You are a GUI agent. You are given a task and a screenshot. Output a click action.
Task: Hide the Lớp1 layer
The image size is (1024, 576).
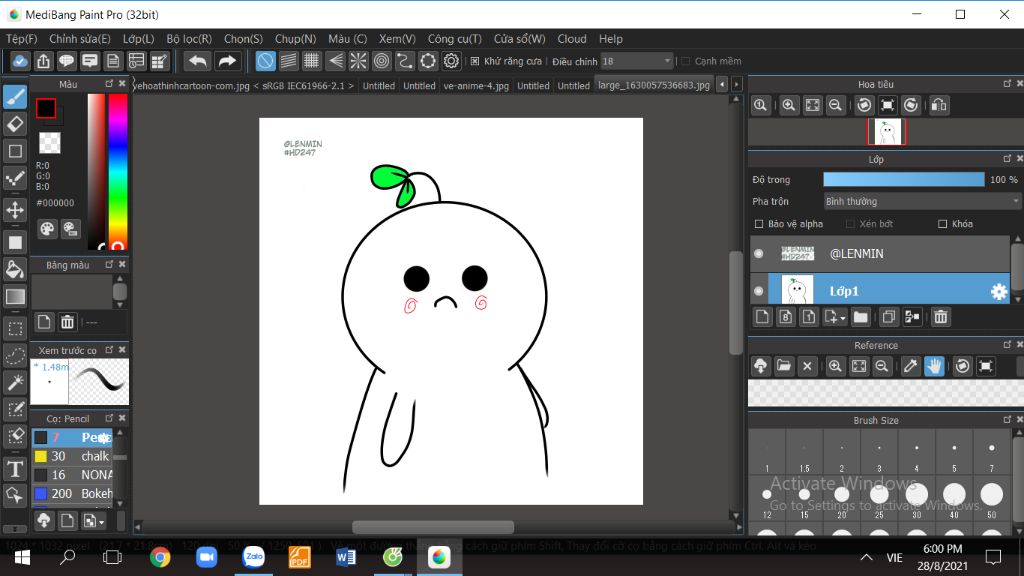759,291
